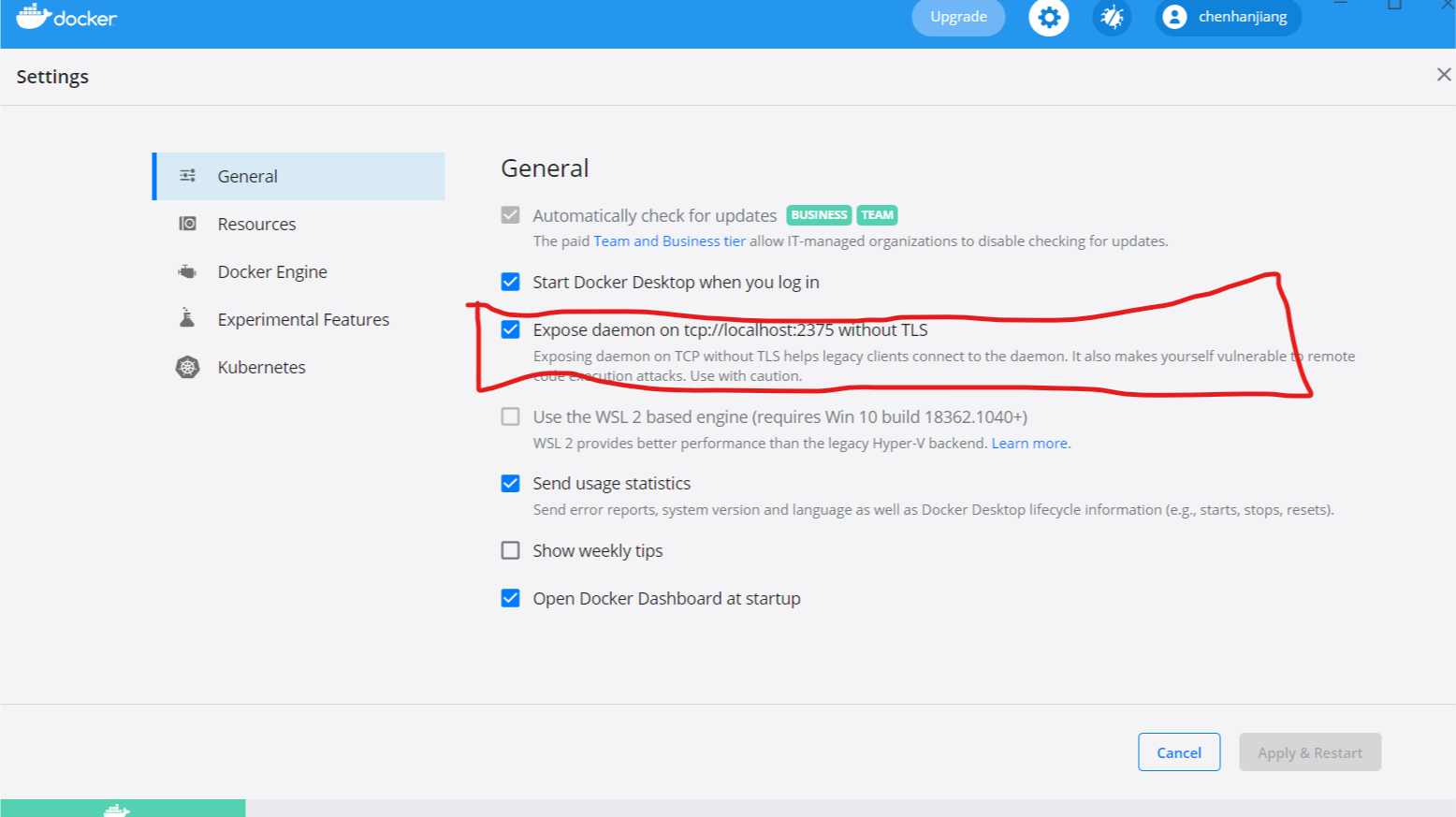This screenshot has width=1456, height=817.
Task: Click the Upgrade button
Action: 958,16
